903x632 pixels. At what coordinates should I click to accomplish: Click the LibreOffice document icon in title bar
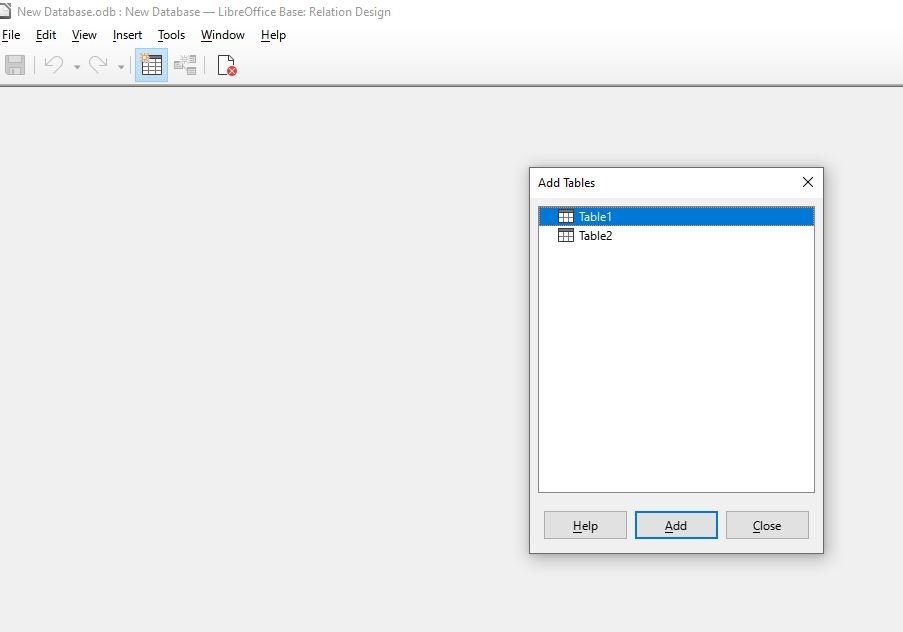tap(6, 11)
